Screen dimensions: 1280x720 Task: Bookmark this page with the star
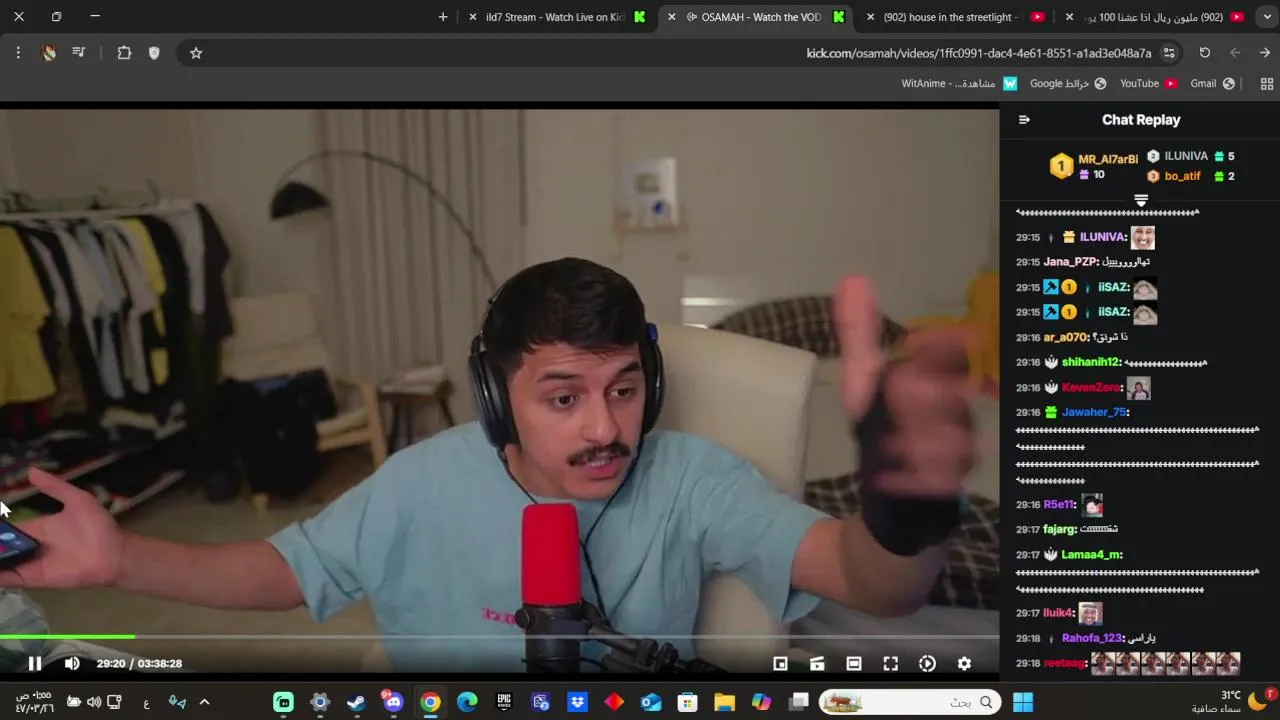point(196,53)
